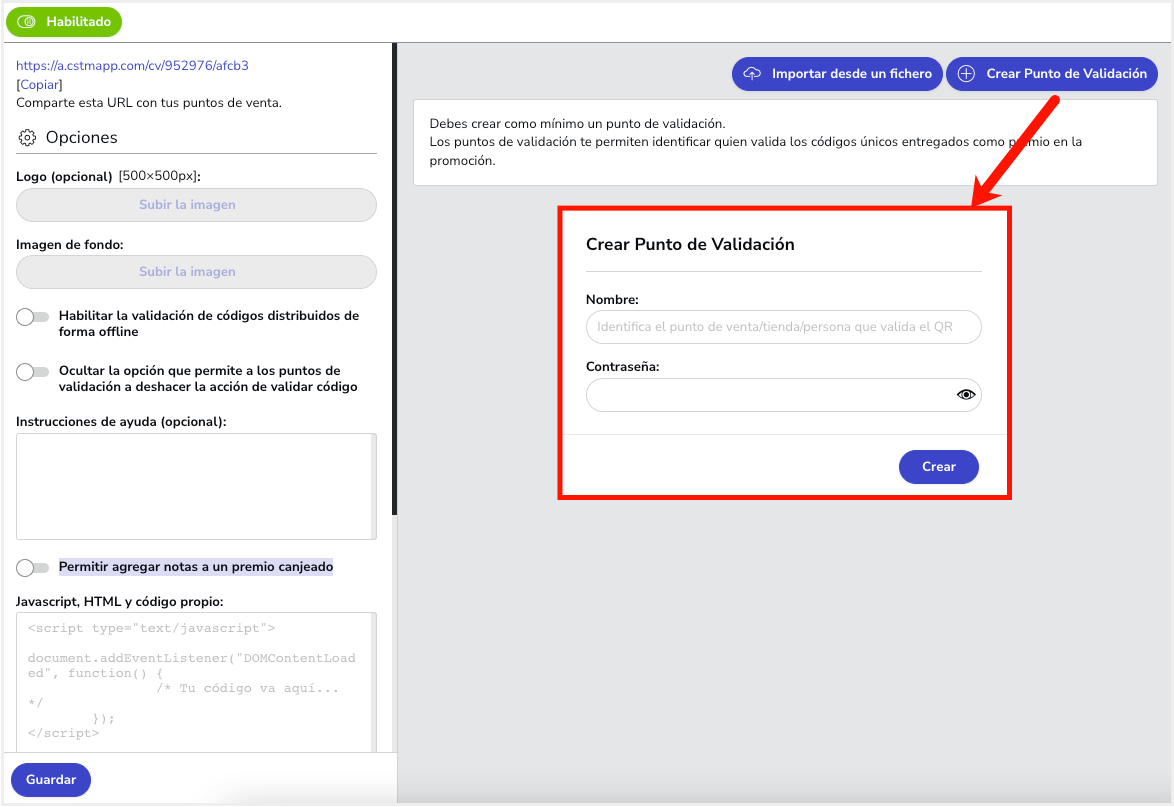This screenshot has width=1174, height=807.
Task: Focus the Nombre input field
Action: 783,327
